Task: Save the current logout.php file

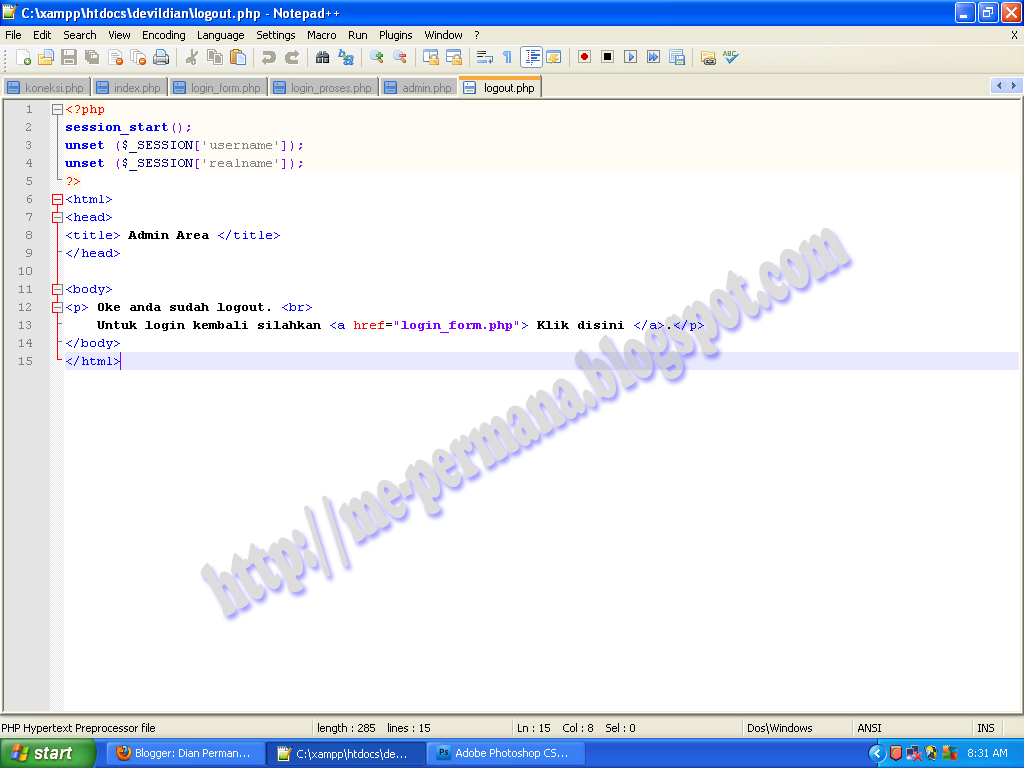Action: [68, 57]
